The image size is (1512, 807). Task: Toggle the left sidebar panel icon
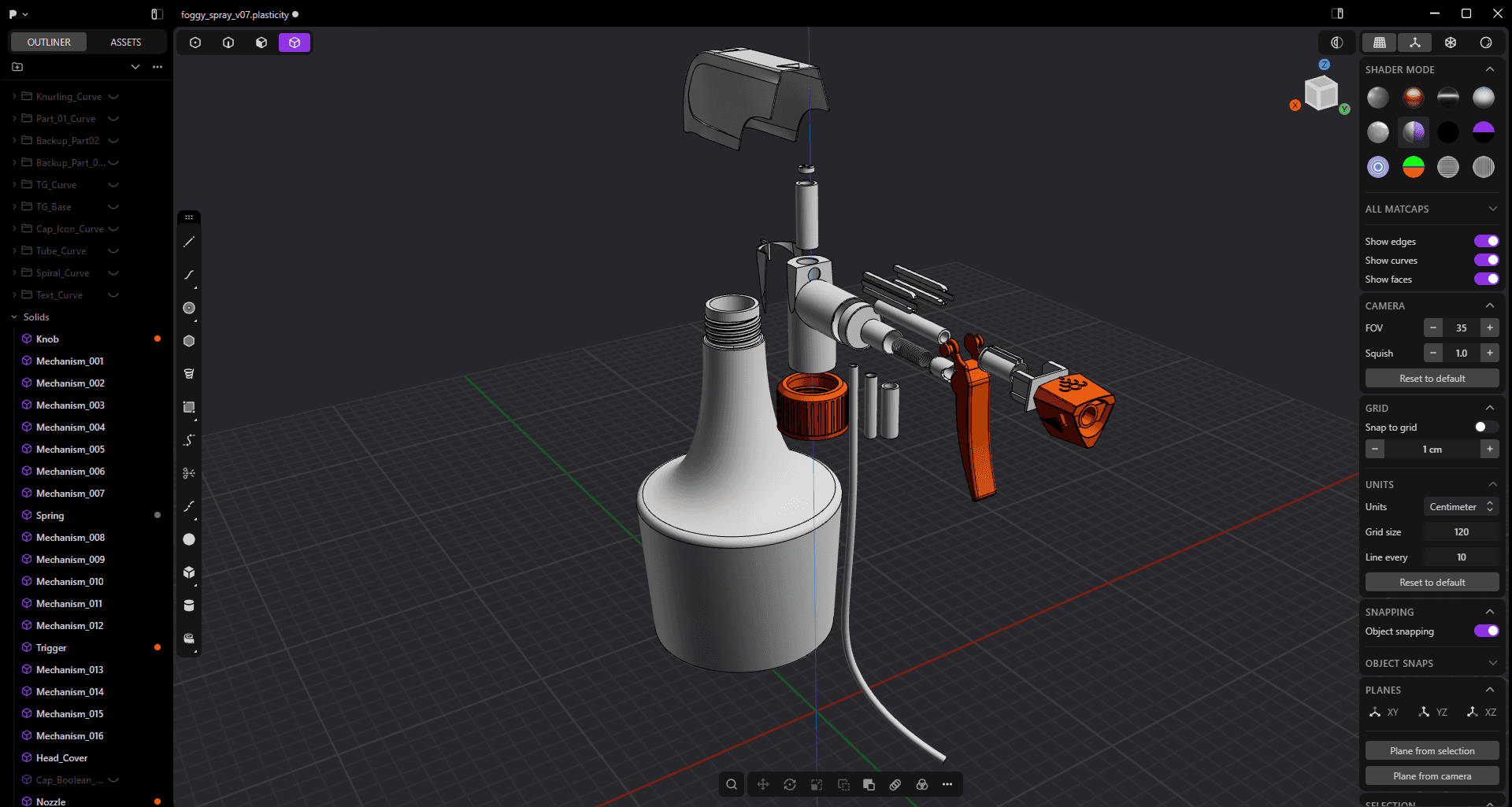coord(157,14)
